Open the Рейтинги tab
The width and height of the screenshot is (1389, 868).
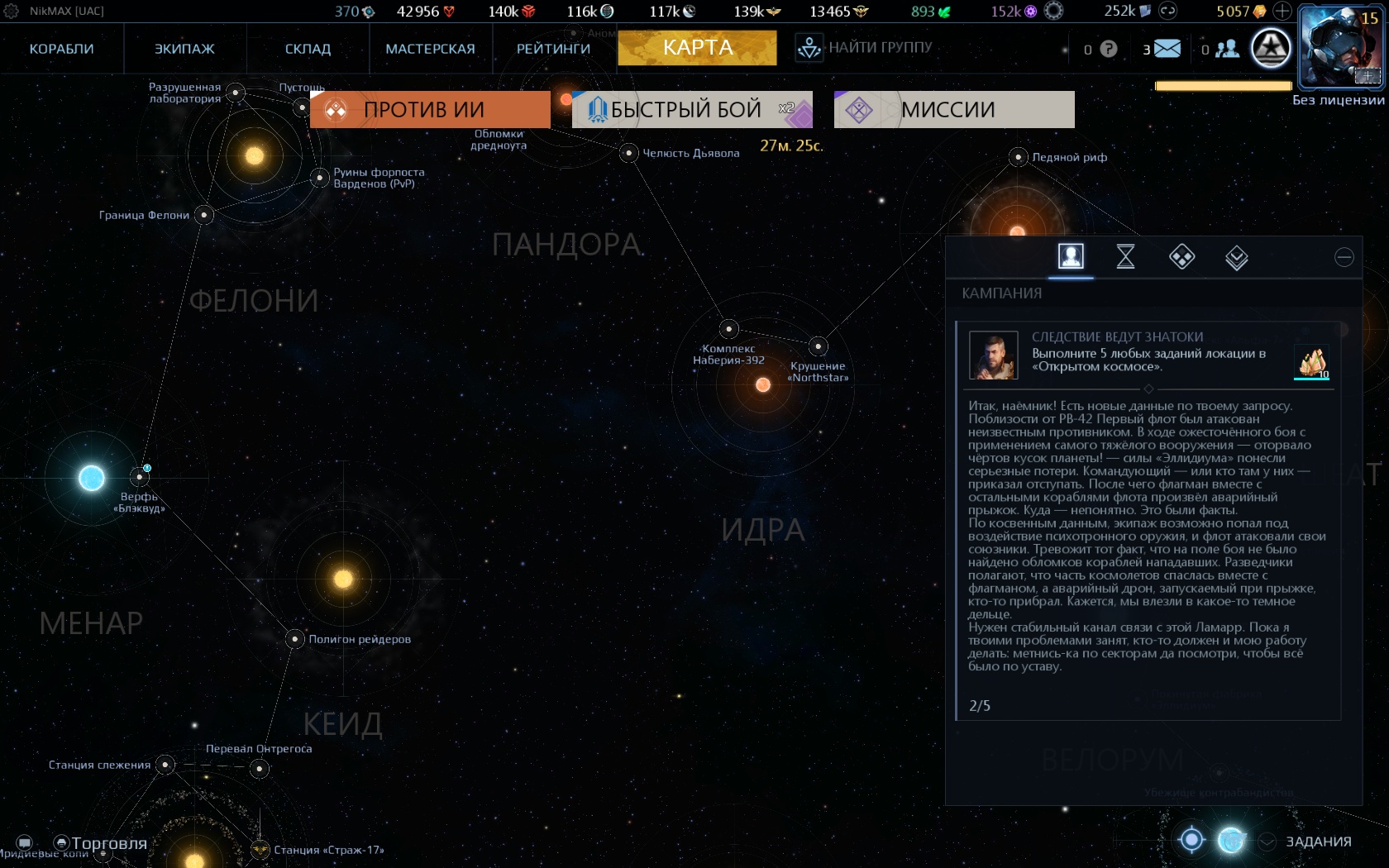[x=553, y=49]
